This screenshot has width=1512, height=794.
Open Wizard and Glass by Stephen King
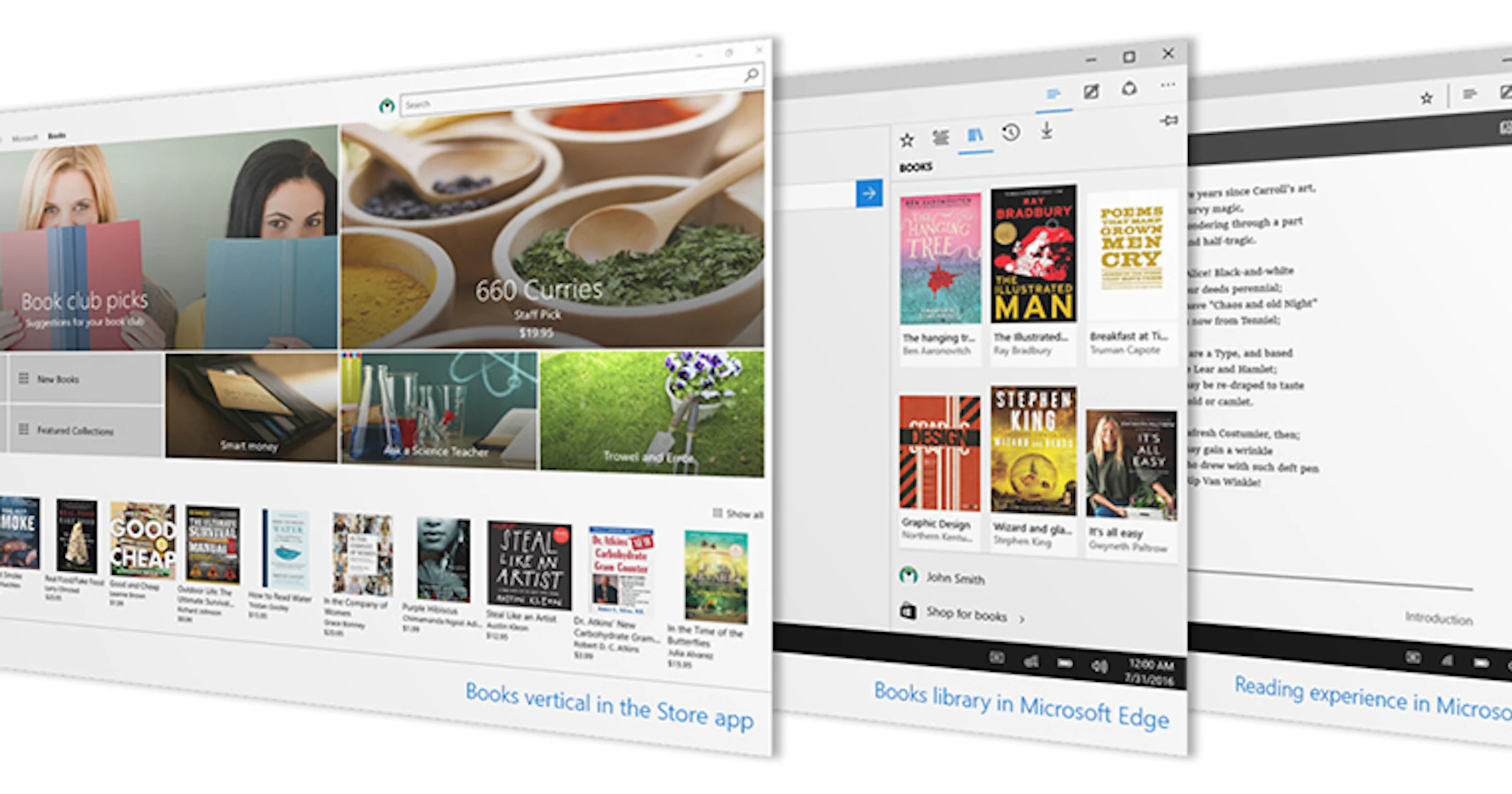[1034, 450]
